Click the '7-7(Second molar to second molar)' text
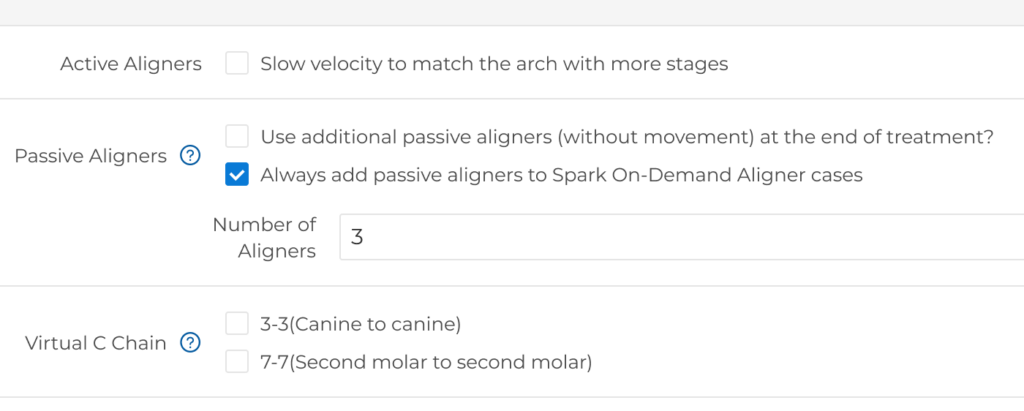Viewport: 1024px width, 411px height. pyautogui.click(x=426, y=362)
